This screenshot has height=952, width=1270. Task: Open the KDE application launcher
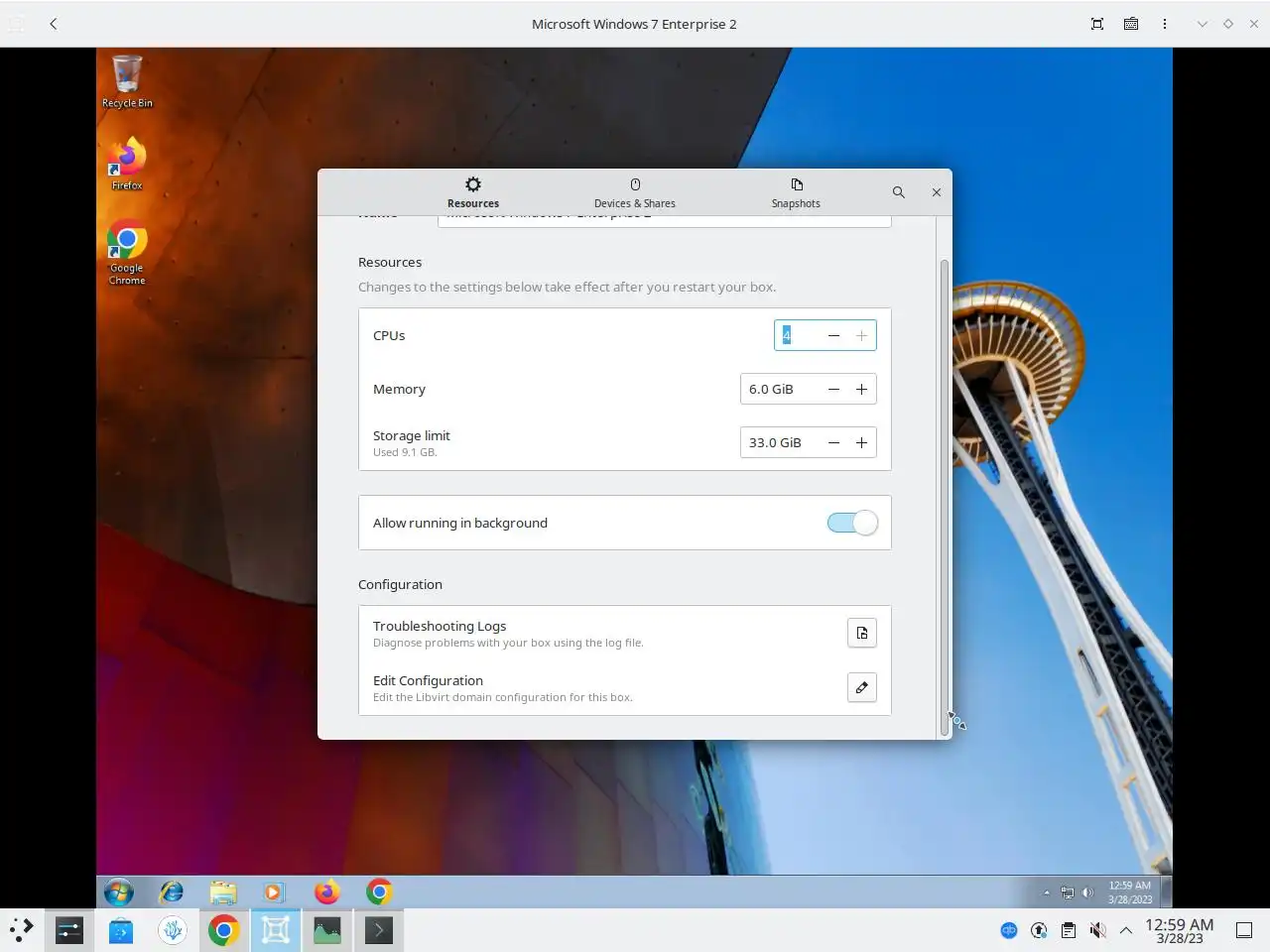(x=21, y=930)
